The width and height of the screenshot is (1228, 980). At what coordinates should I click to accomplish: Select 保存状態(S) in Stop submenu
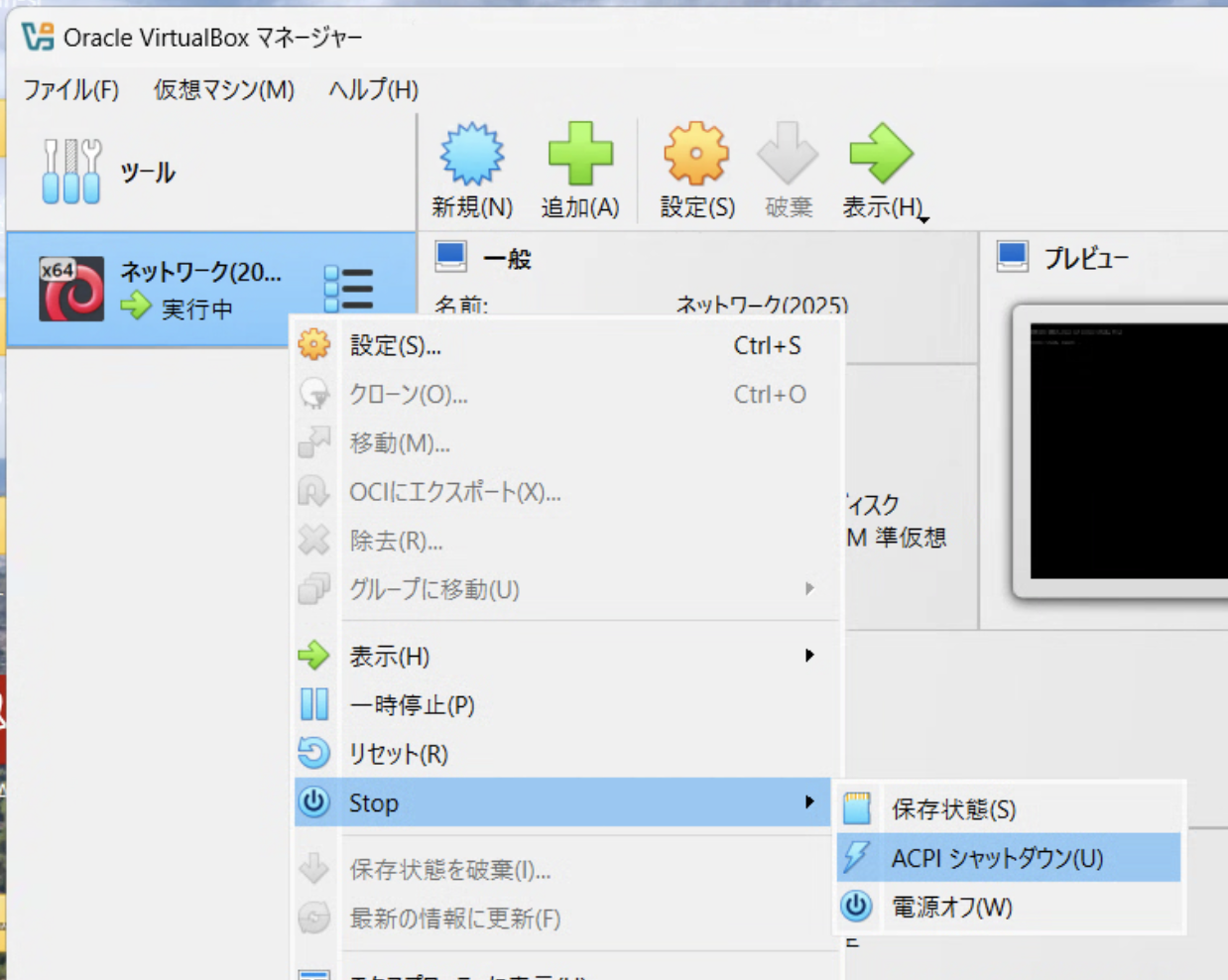[1010, 809]
